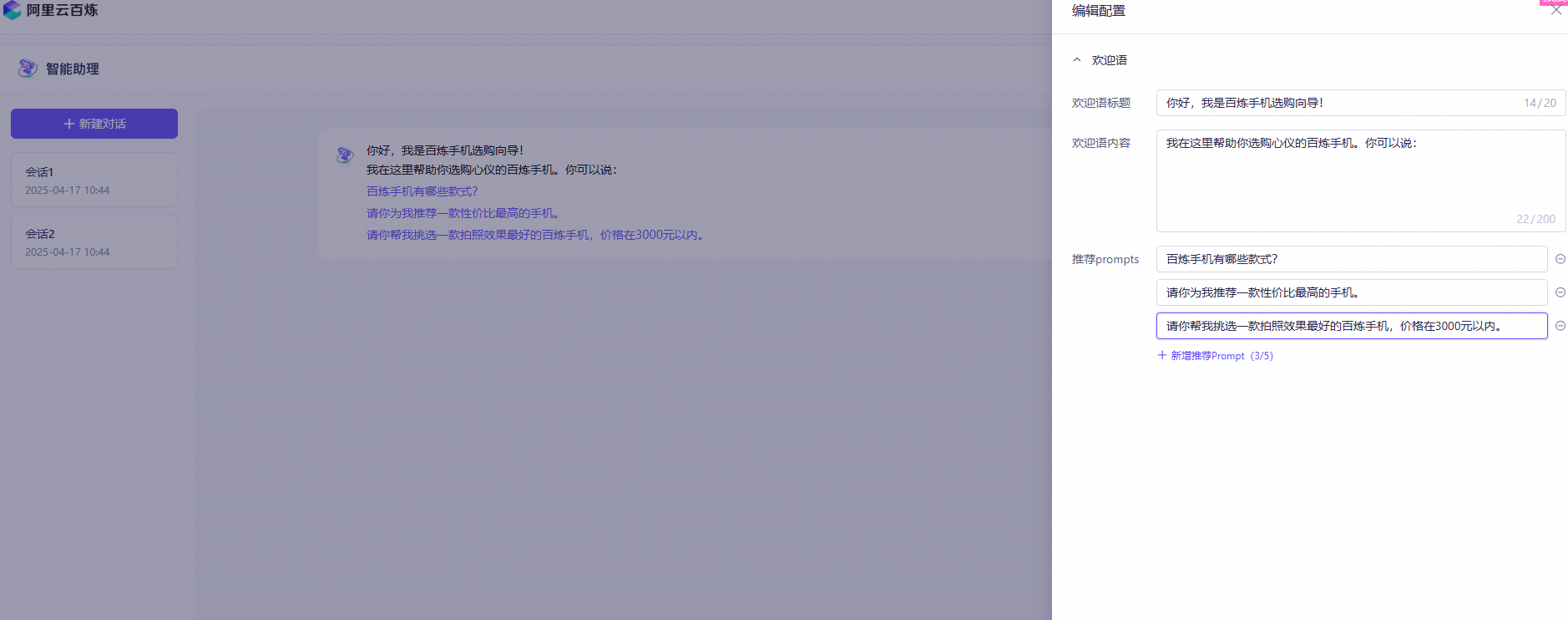Remove the prompt about 拍照效果最好的百炼手机
Viewport: 1568px width, 620px height.
(1560, 326)
